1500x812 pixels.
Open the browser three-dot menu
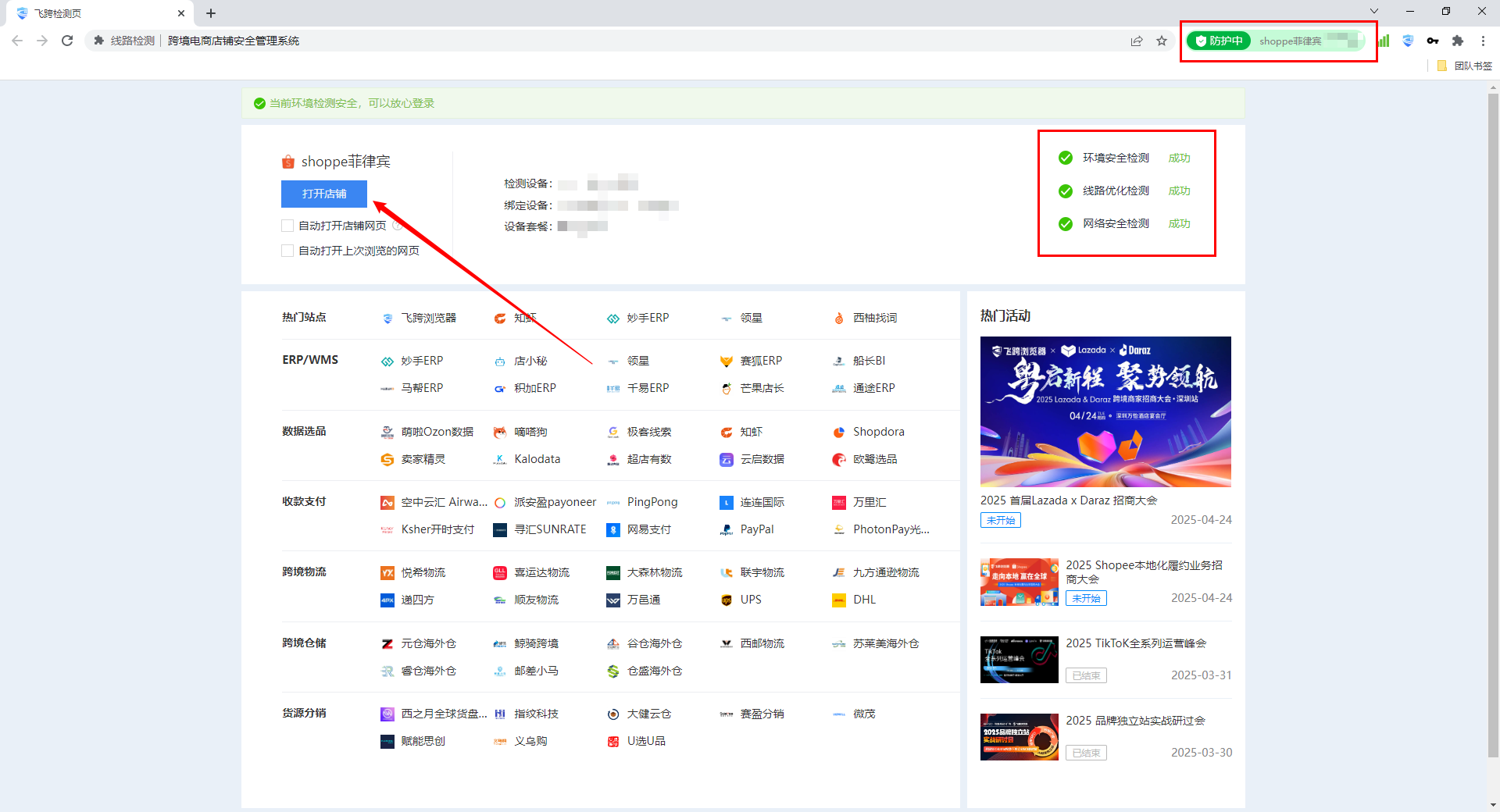(1483, 41)
